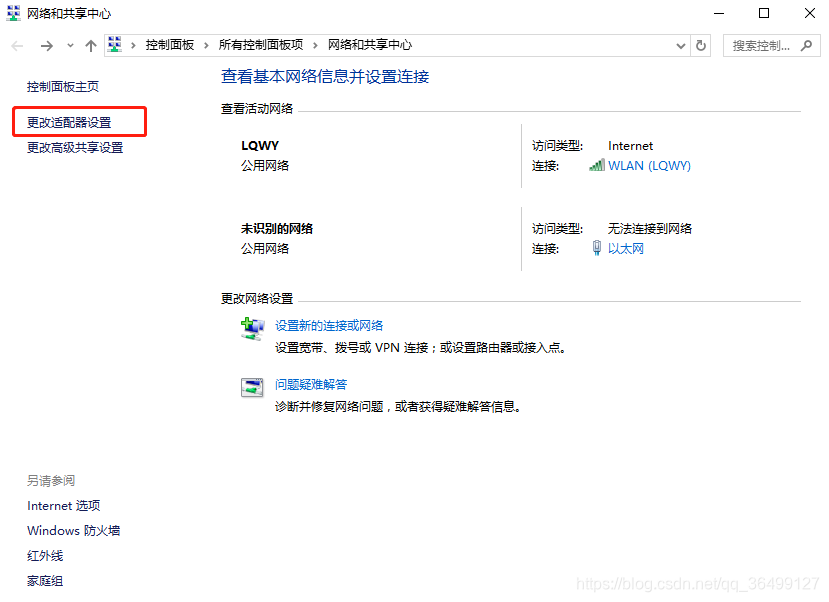This screenshot has height=602, width=829.
Task: Select the LQWY network name text
Action: coord(260,145)
